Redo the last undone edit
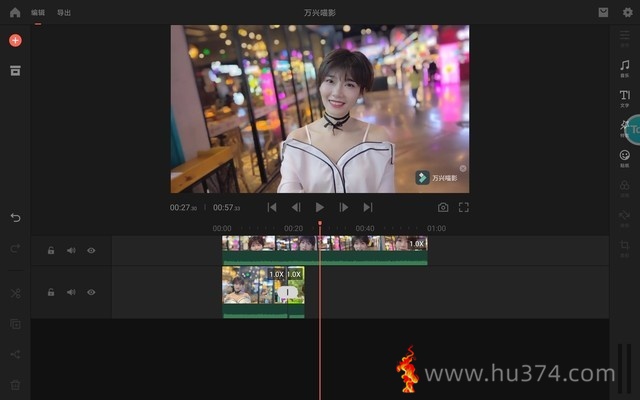The image size is (640, 400). pyautogui.click(x=16, y=248)
